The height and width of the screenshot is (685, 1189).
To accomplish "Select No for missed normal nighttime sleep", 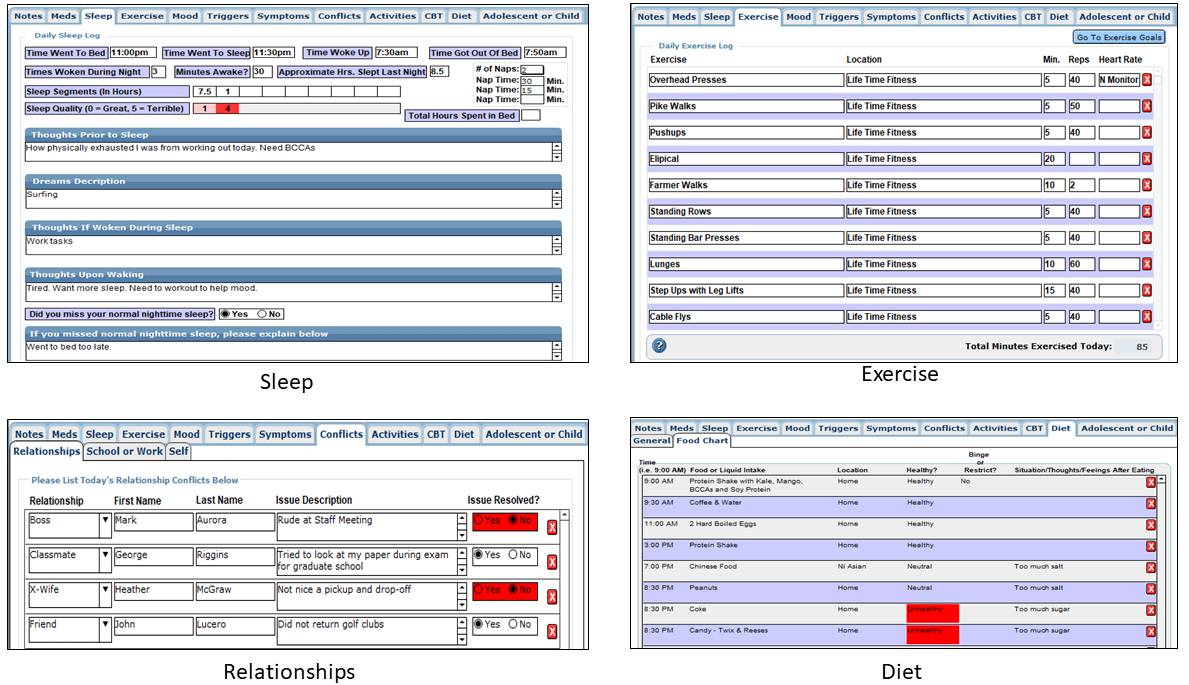I will [x=262, y=314].
